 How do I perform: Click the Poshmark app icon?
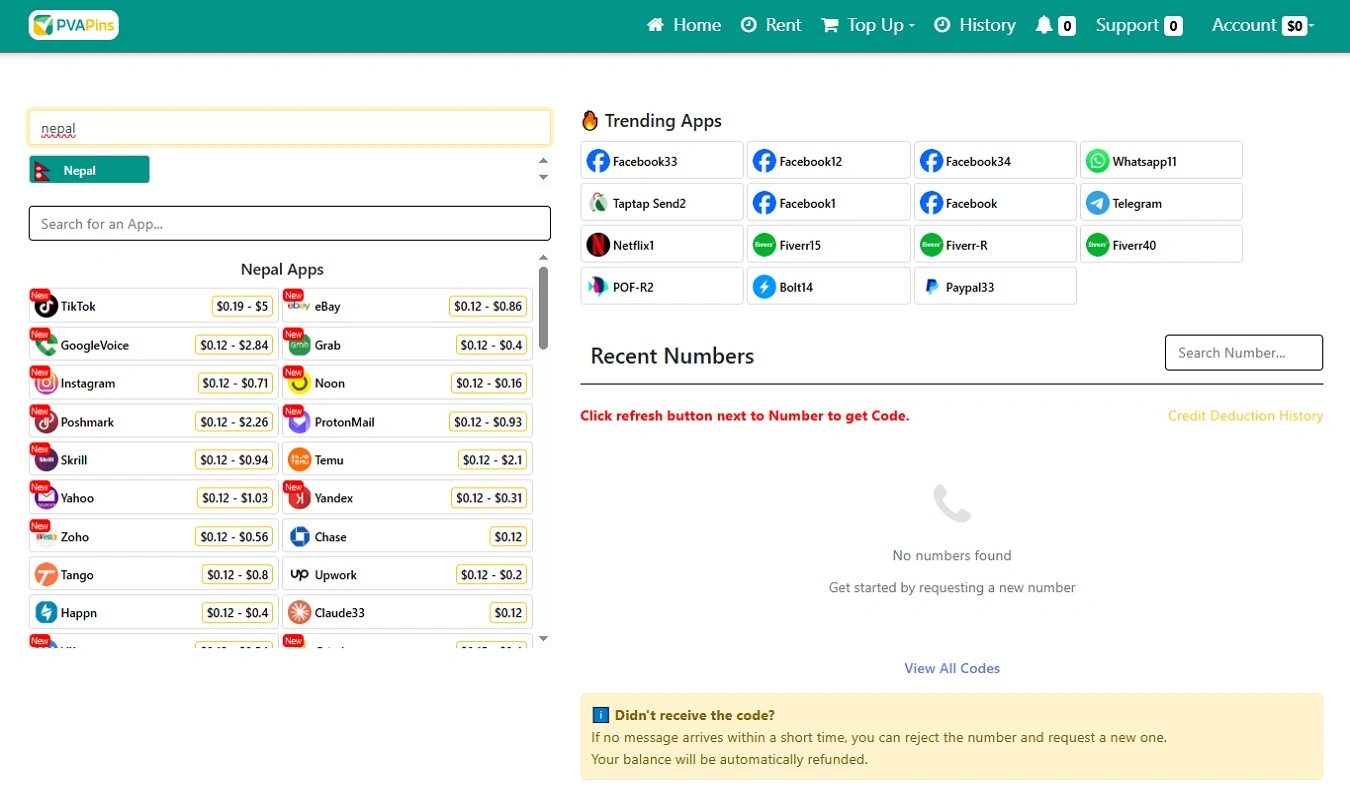click(x=46, y=422)
